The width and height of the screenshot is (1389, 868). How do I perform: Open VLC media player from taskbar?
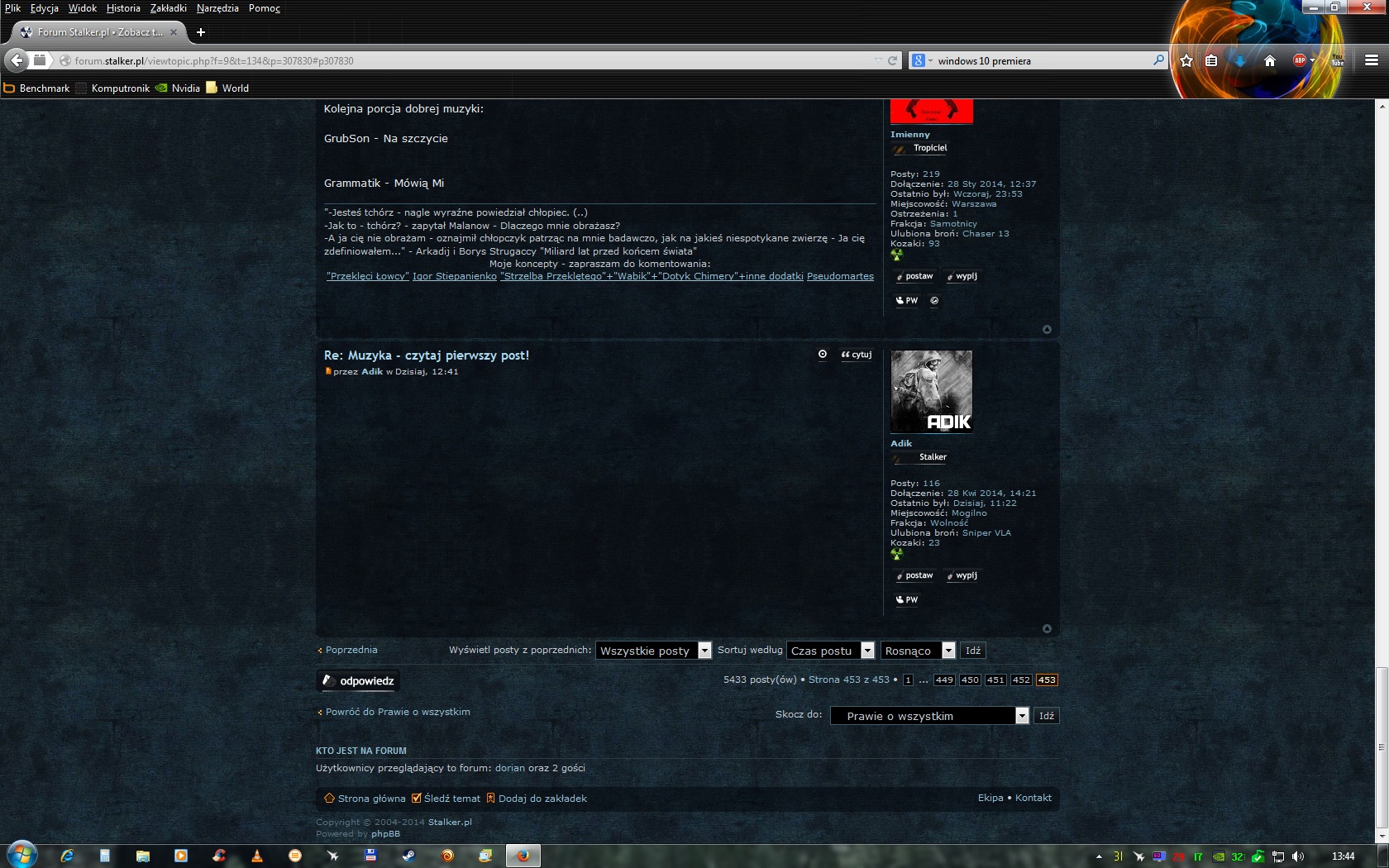click(x=257, y=856)
